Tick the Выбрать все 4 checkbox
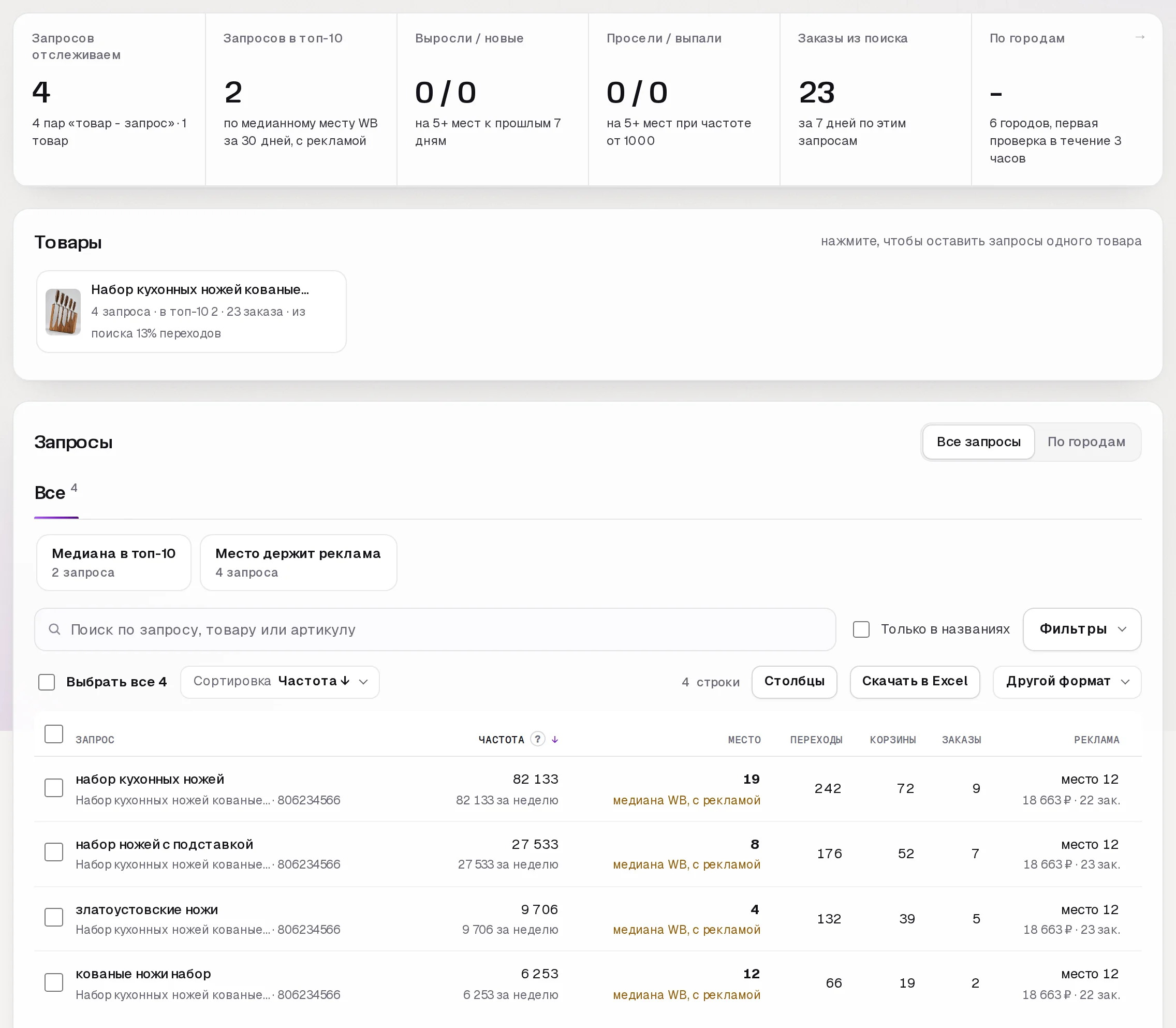 (47, 682)
